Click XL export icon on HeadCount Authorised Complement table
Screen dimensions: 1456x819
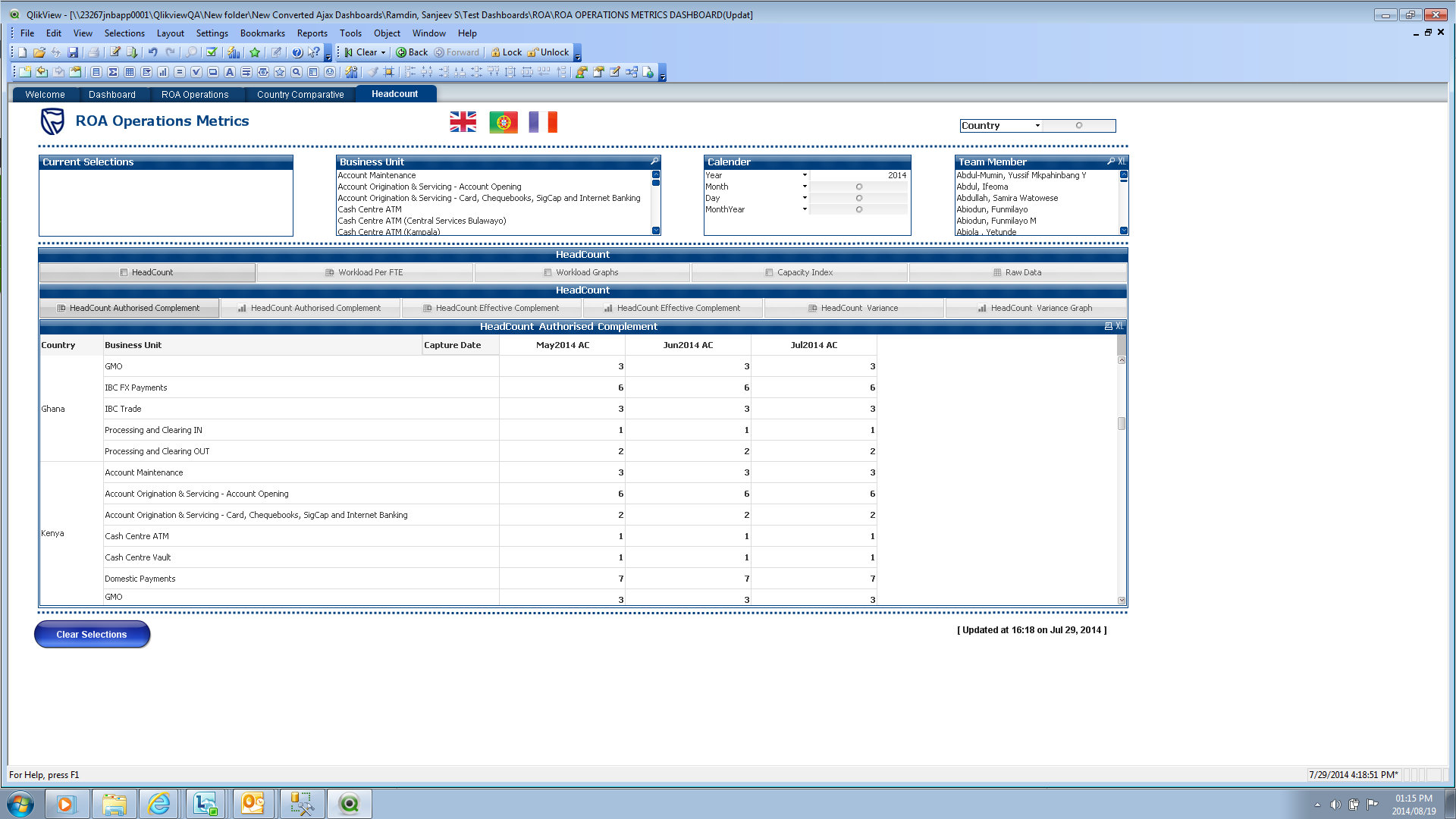[x=1119, y=326]
